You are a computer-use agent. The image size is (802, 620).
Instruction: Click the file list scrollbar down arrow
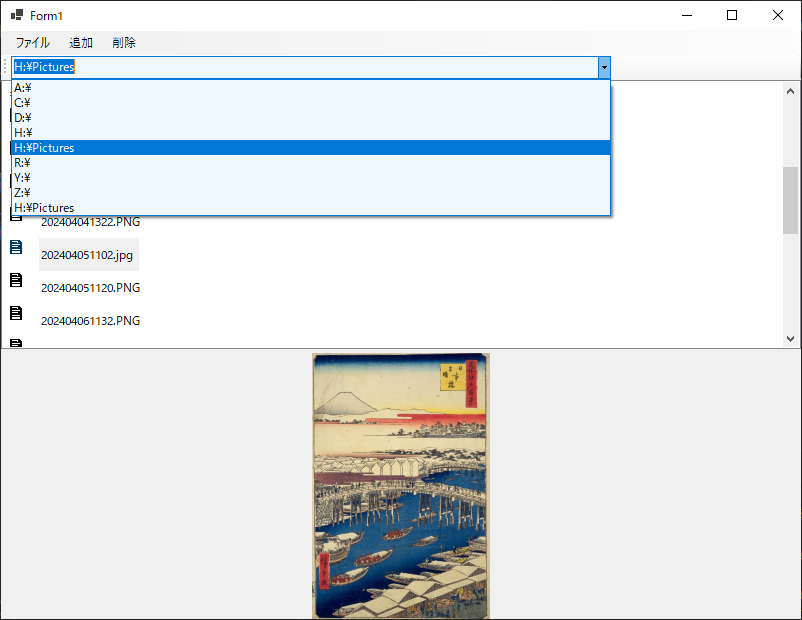pyautogui.click(x=790, y=339)
